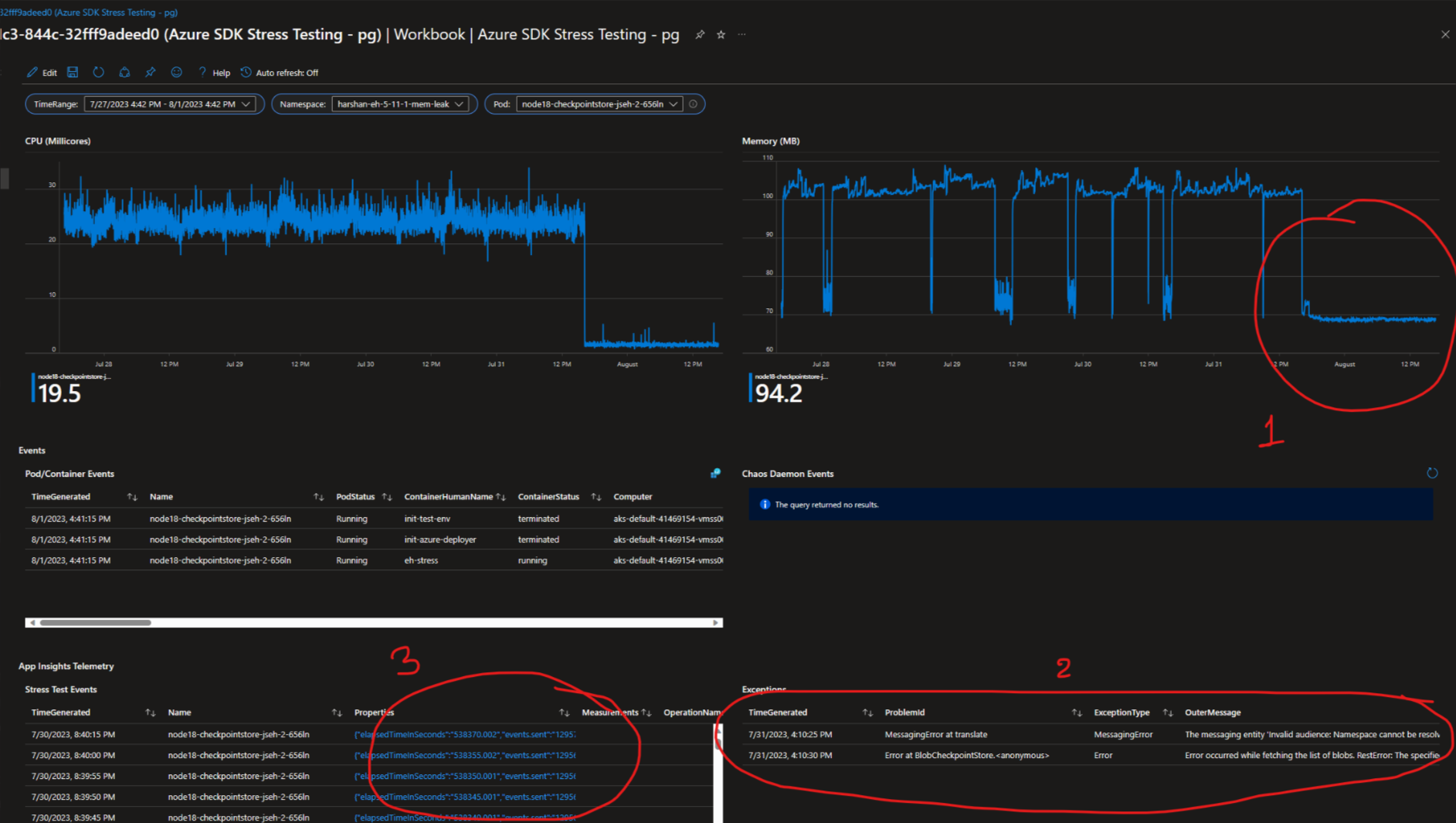Open the feedback smiley icon
The image size is (1456, 823).
[x=176, y=72]
